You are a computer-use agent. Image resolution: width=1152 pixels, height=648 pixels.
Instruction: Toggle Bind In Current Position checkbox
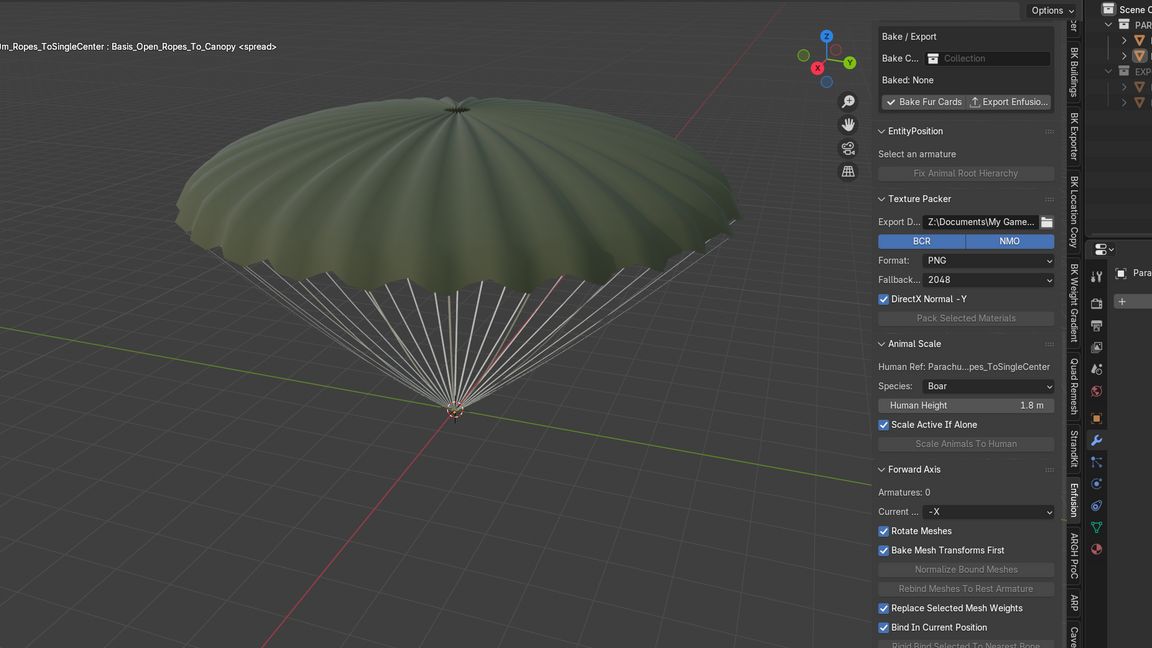883,627
